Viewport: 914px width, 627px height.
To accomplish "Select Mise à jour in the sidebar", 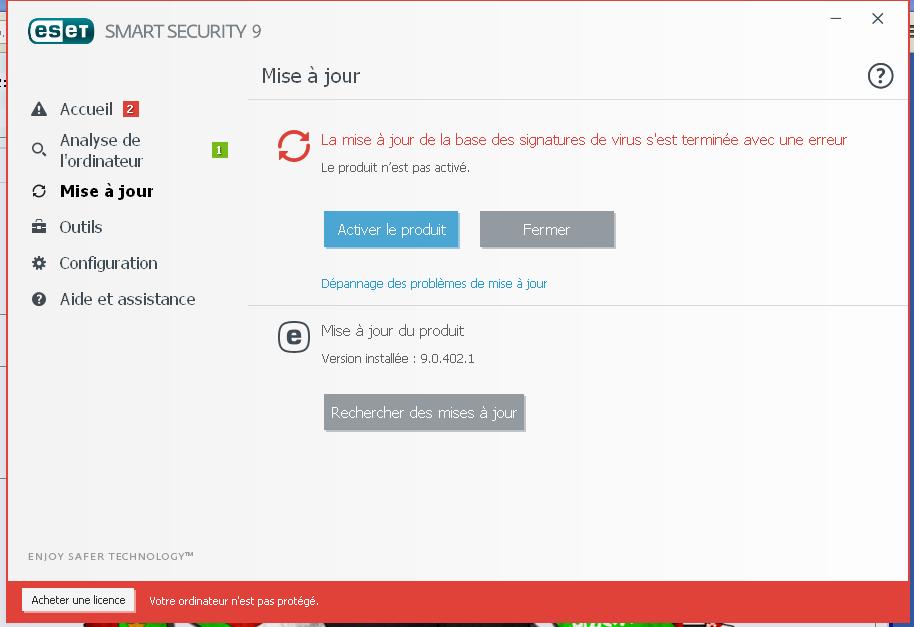I will [107, 191].
